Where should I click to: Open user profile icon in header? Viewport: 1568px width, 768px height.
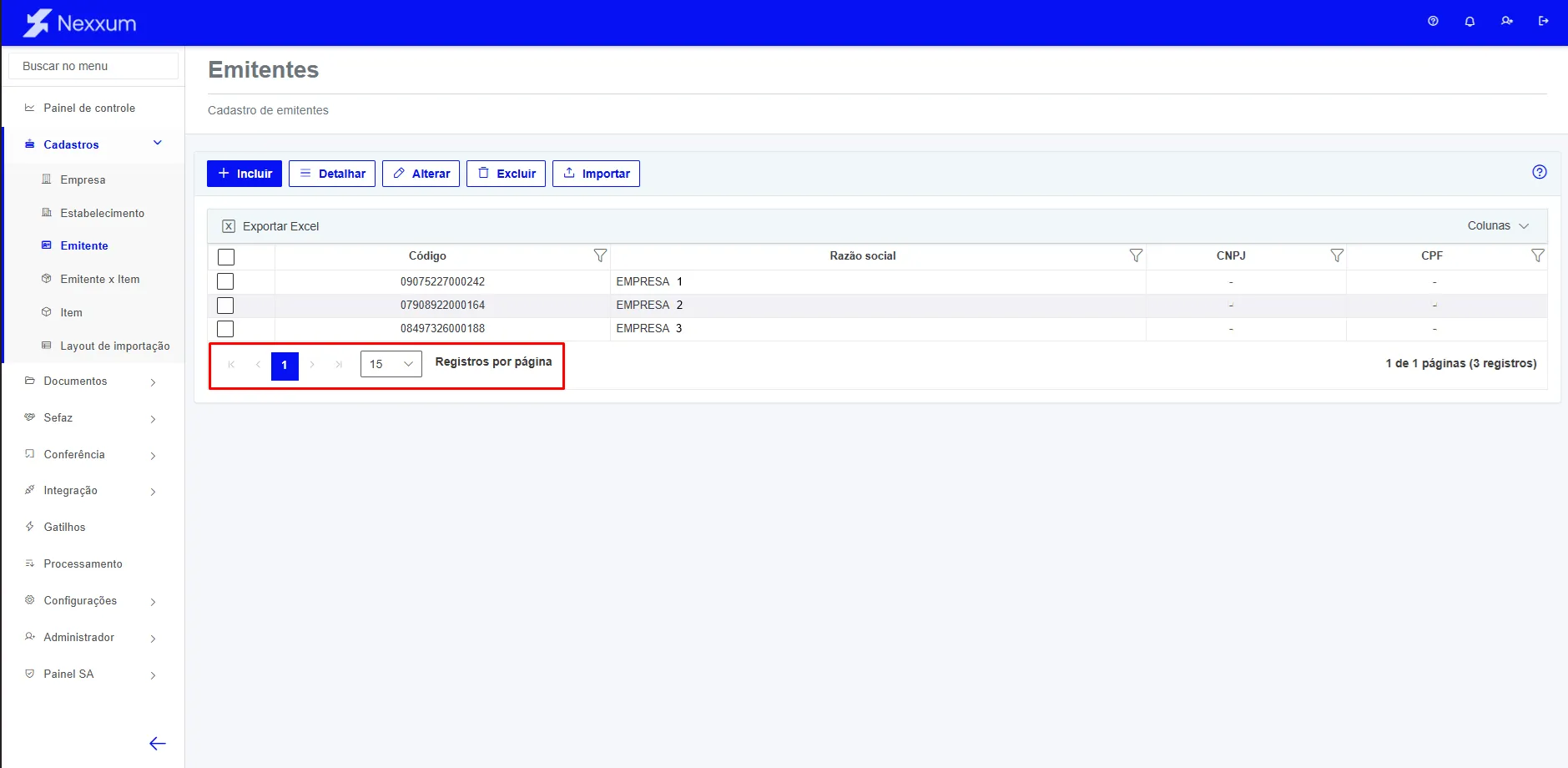point(1506,22)
